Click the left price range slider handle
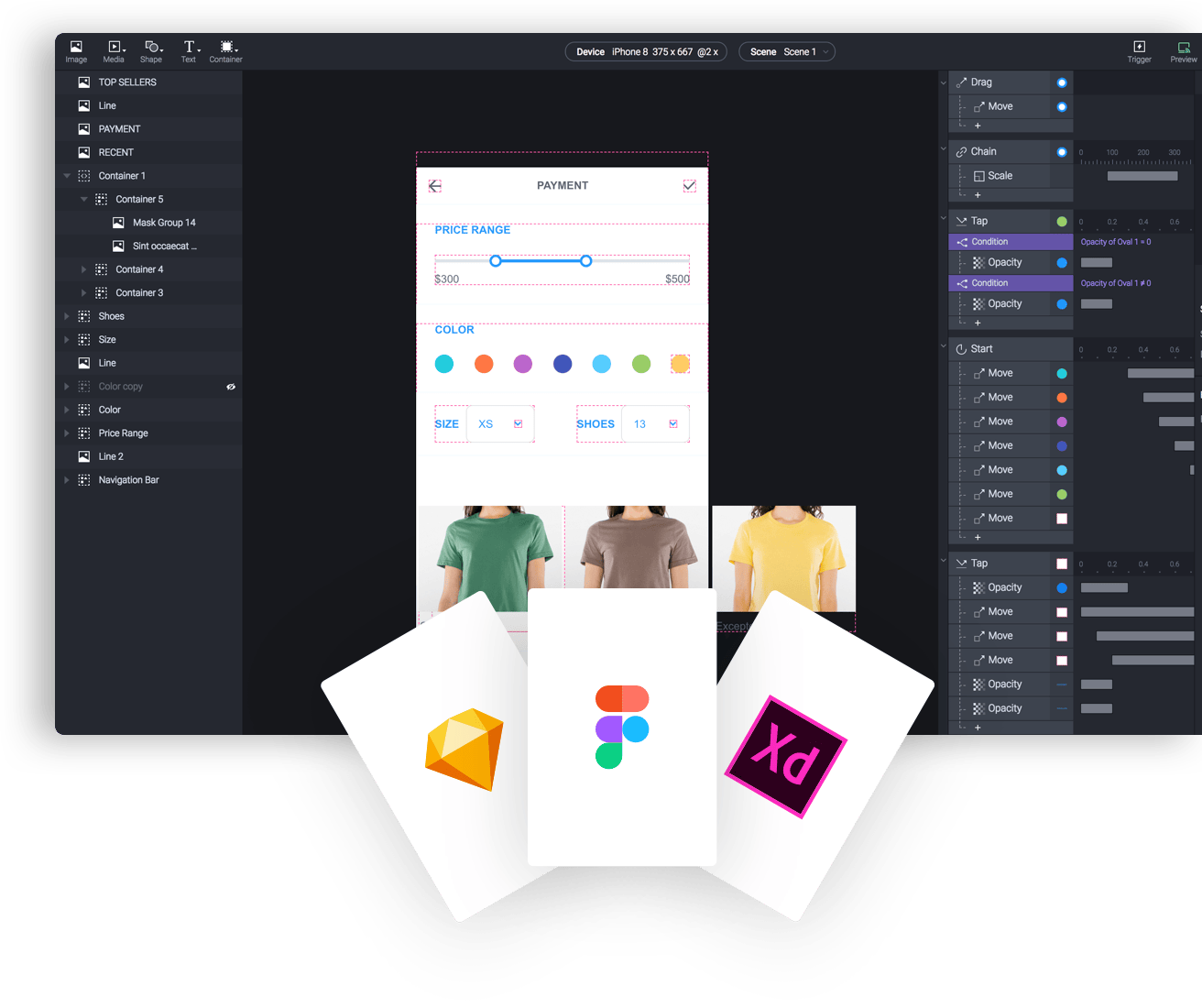 pyautogui.click(x=496, y=261)
